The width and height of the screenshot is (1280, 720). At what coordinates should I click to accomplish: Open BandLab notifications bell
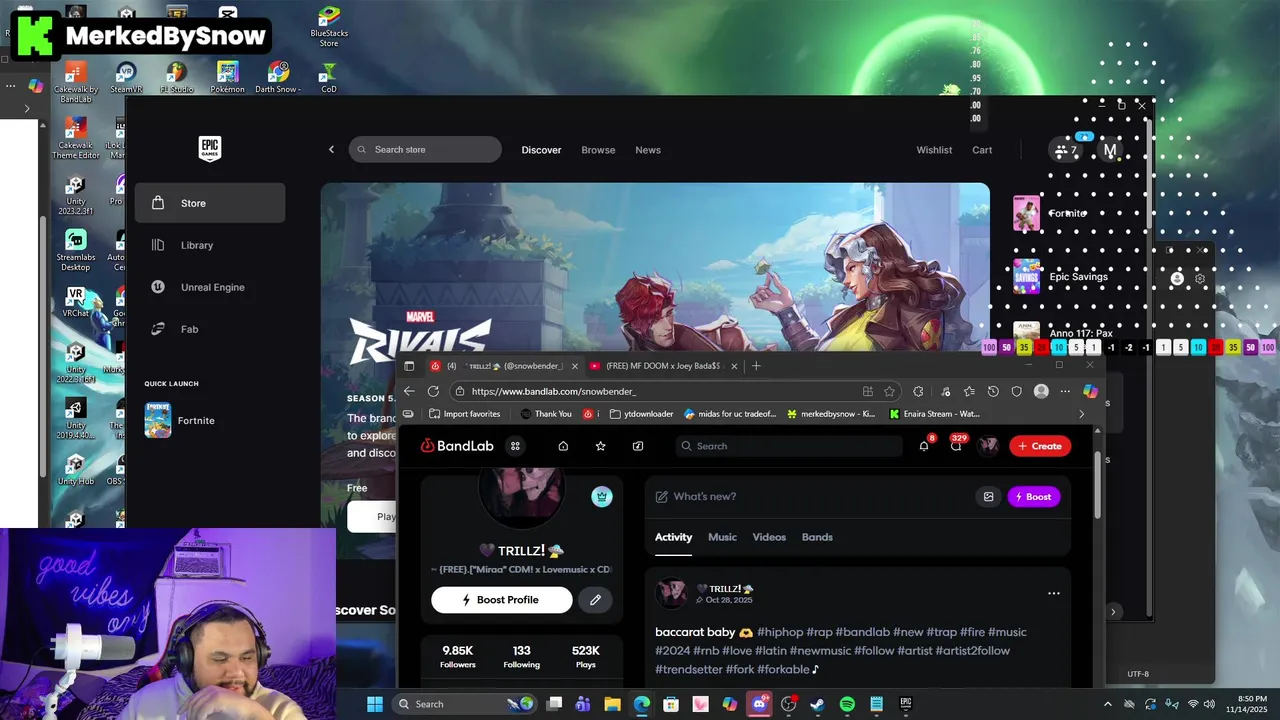click(924, 446)
